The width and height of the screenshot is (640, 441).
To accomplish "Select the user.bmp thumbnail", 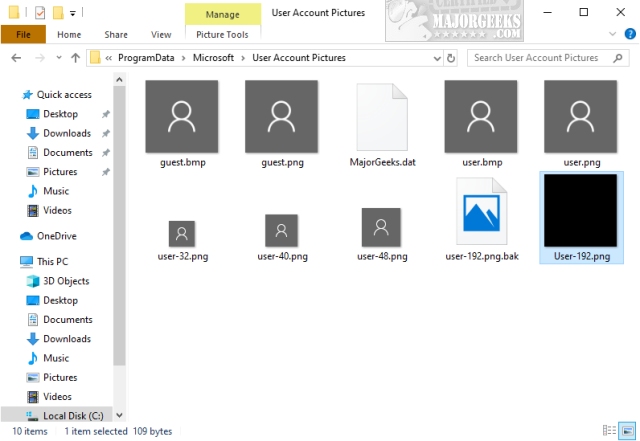I will coord(481,116).
